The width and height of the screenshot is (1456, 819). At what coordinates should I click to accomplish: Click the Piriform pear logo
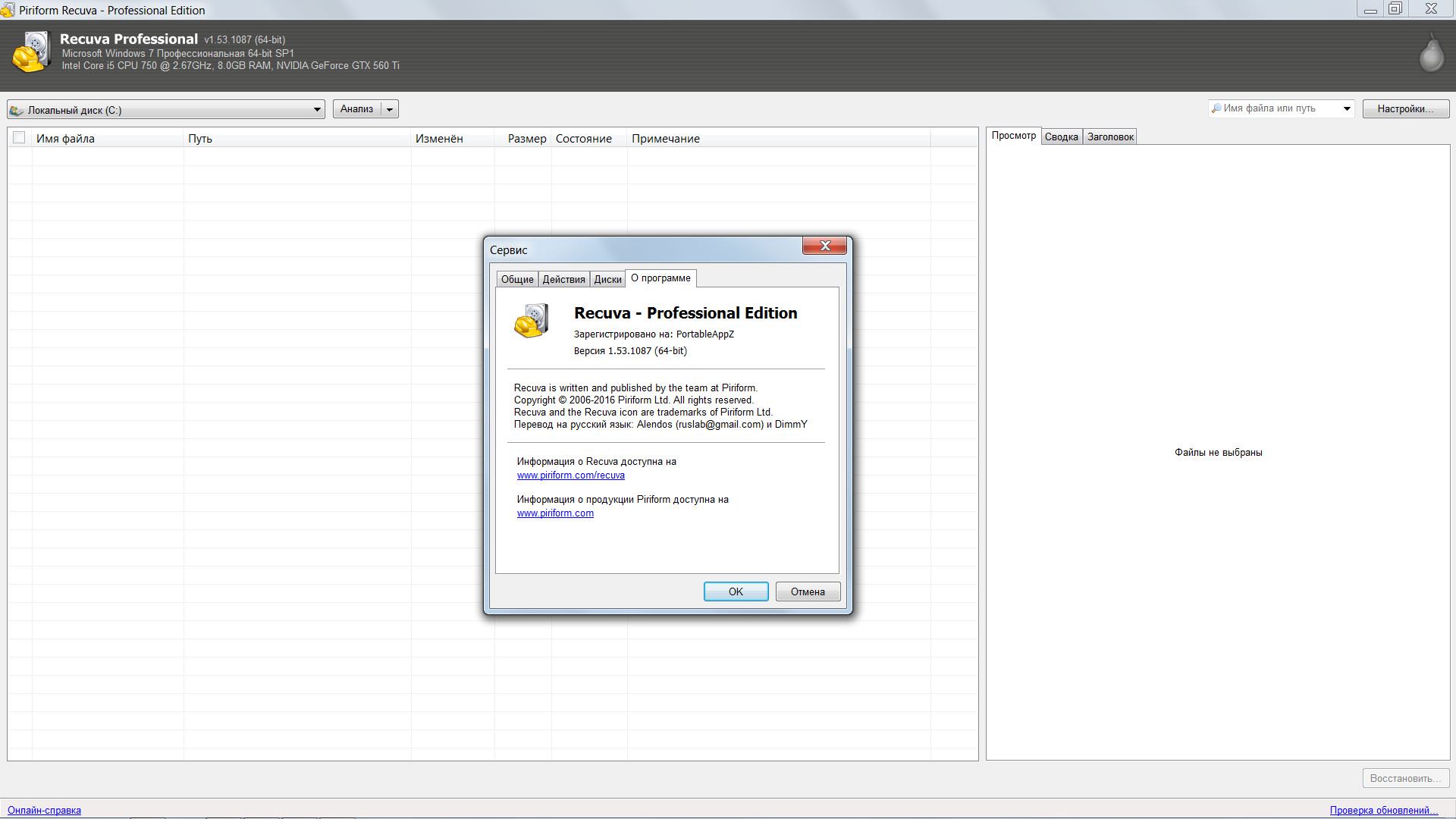[x=1432, y=53]
